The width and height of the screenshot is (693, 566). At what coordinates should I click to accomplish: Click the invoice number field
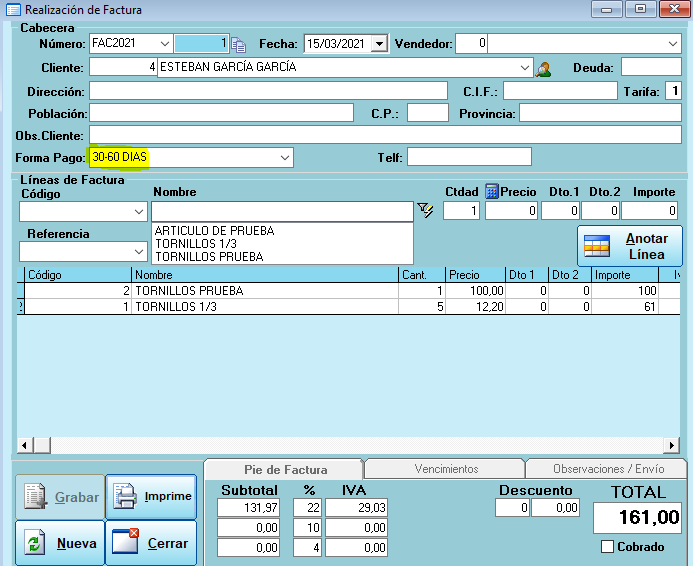coord(202,44)
